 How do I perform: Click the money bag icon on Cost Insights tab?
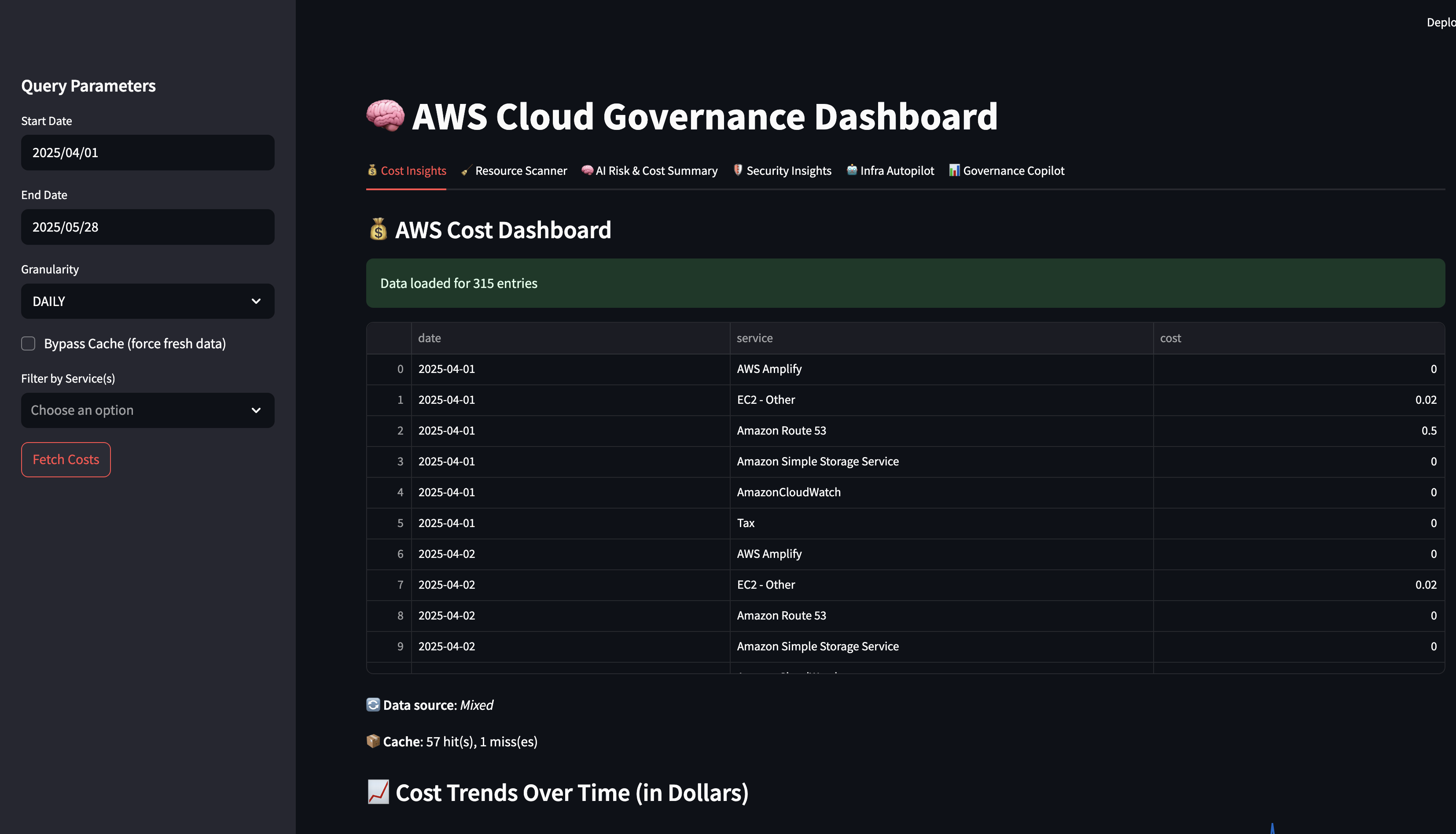click(x=372, y=170)
